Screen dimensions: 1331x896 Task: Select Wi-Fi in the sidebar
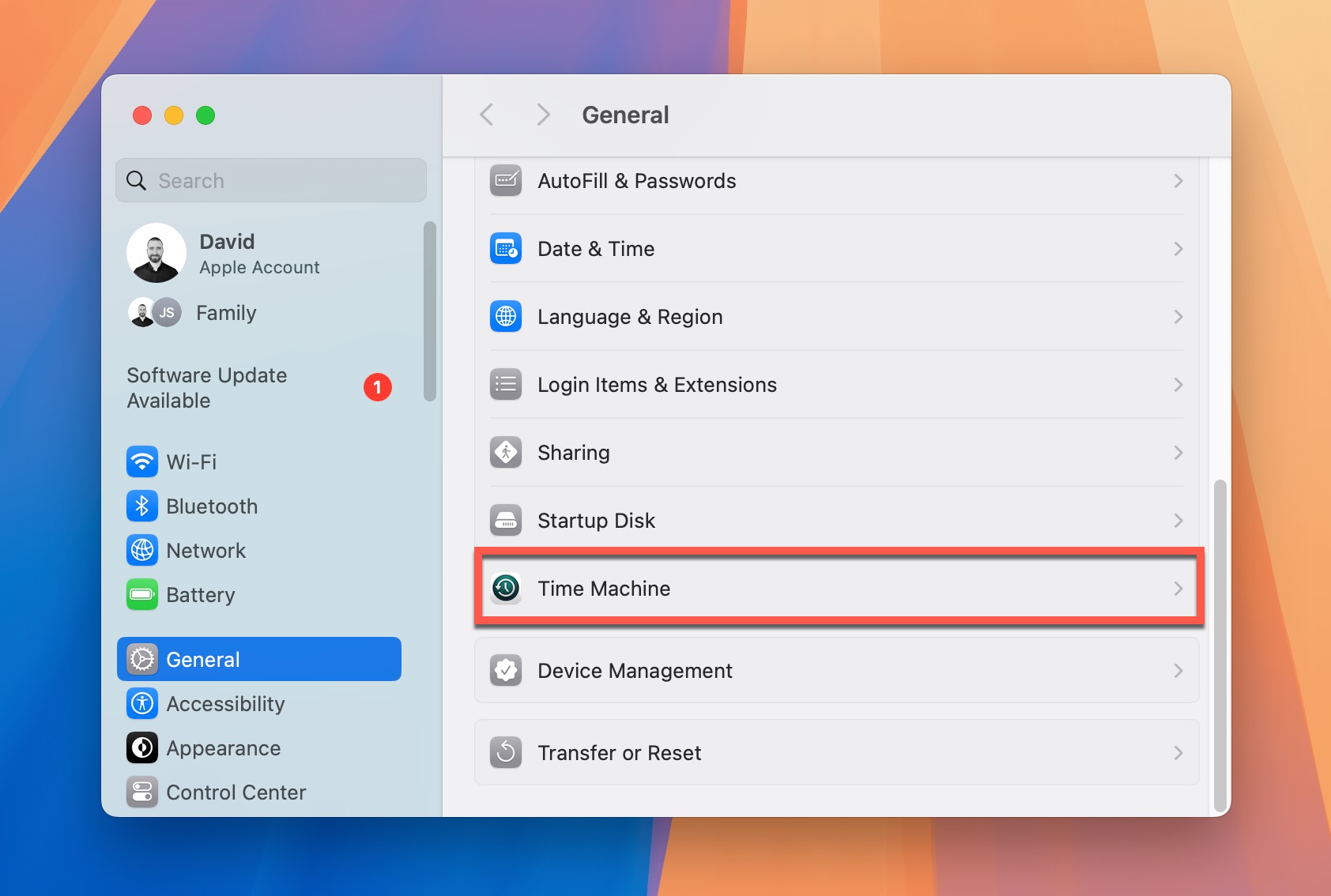click(259, 462)
